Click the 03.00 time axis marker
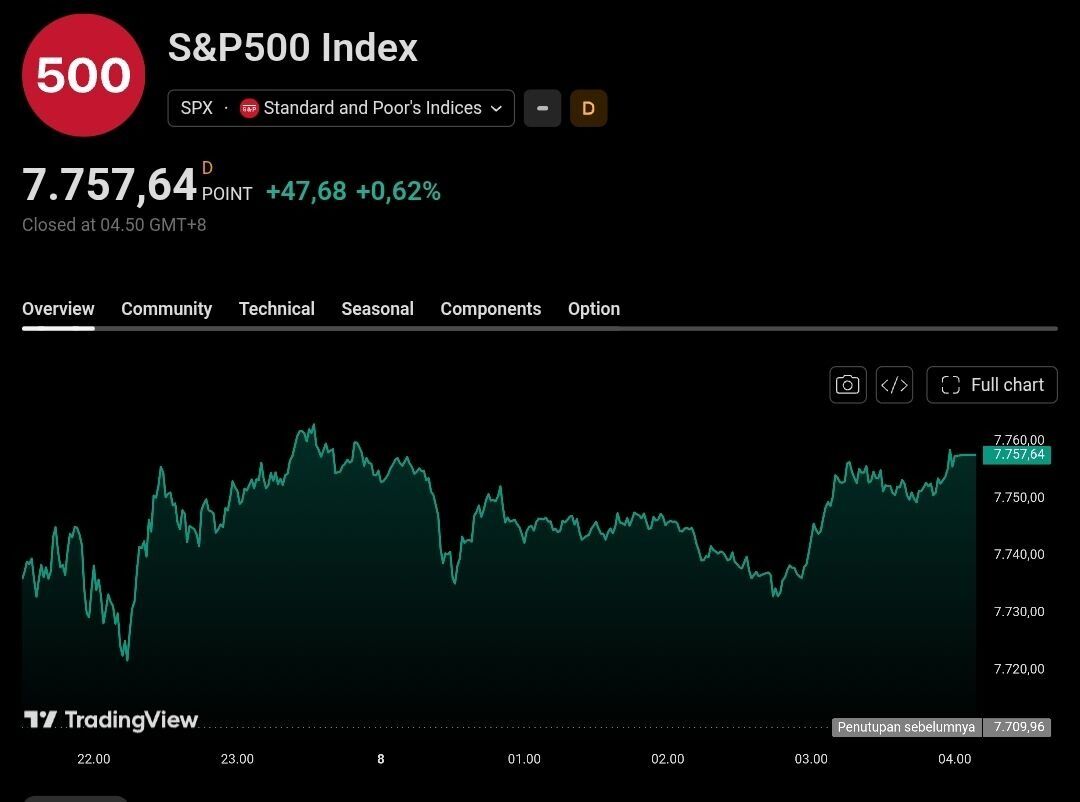The width and height of the screenshot is (1080, 802). pyautogui.click(x=811, y=759)
